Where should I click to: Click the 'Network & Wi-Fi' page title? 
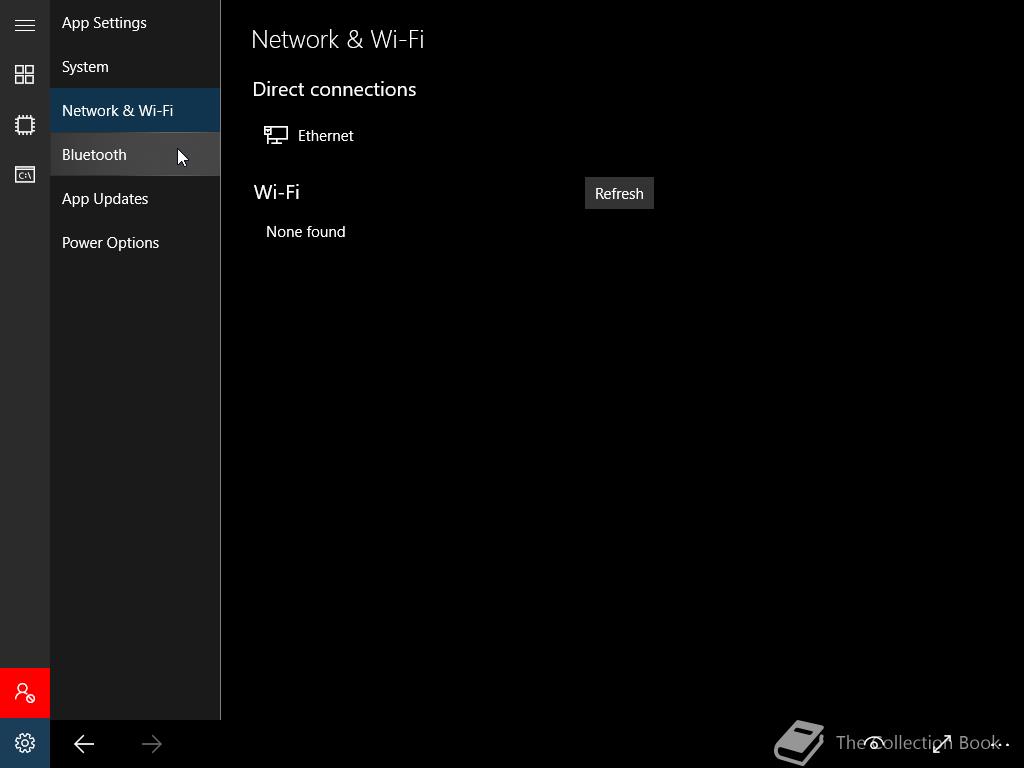coord(338,39)
